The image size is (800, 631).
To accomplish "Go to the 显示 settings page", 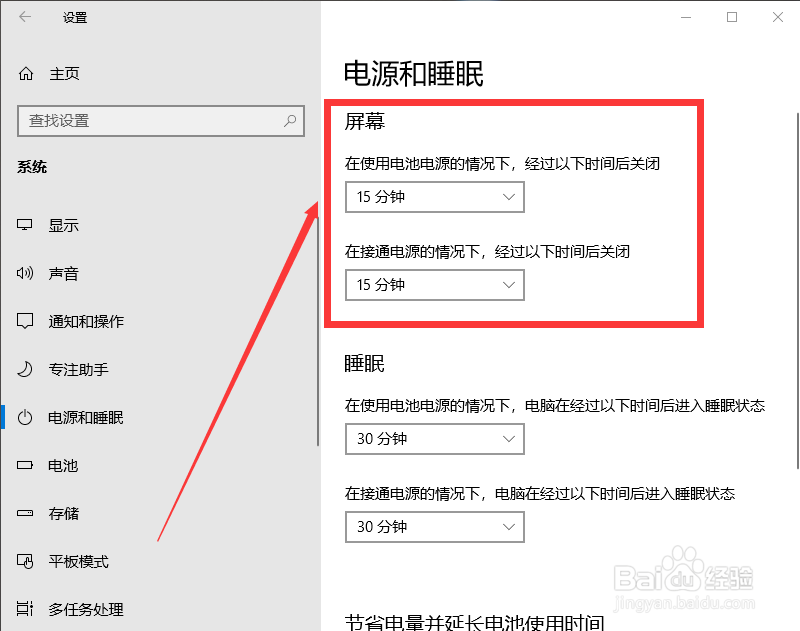I will tap(64, 225).
